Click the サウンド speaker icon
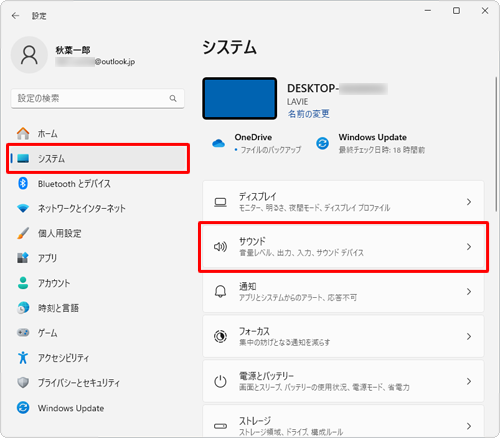This screenshot has width=500, height=438. tap(220, 247)
